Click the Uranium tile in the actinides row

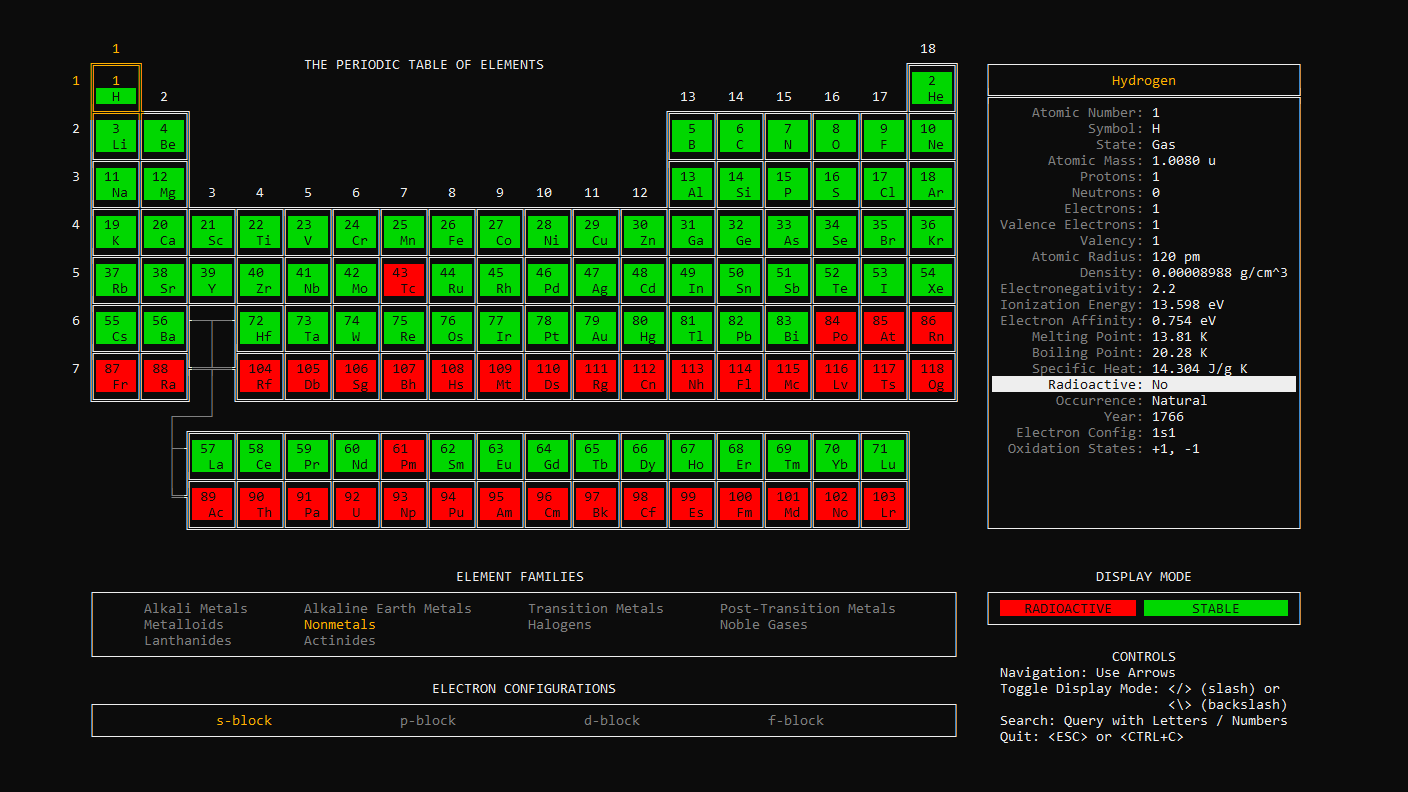[x=356, y=503]
